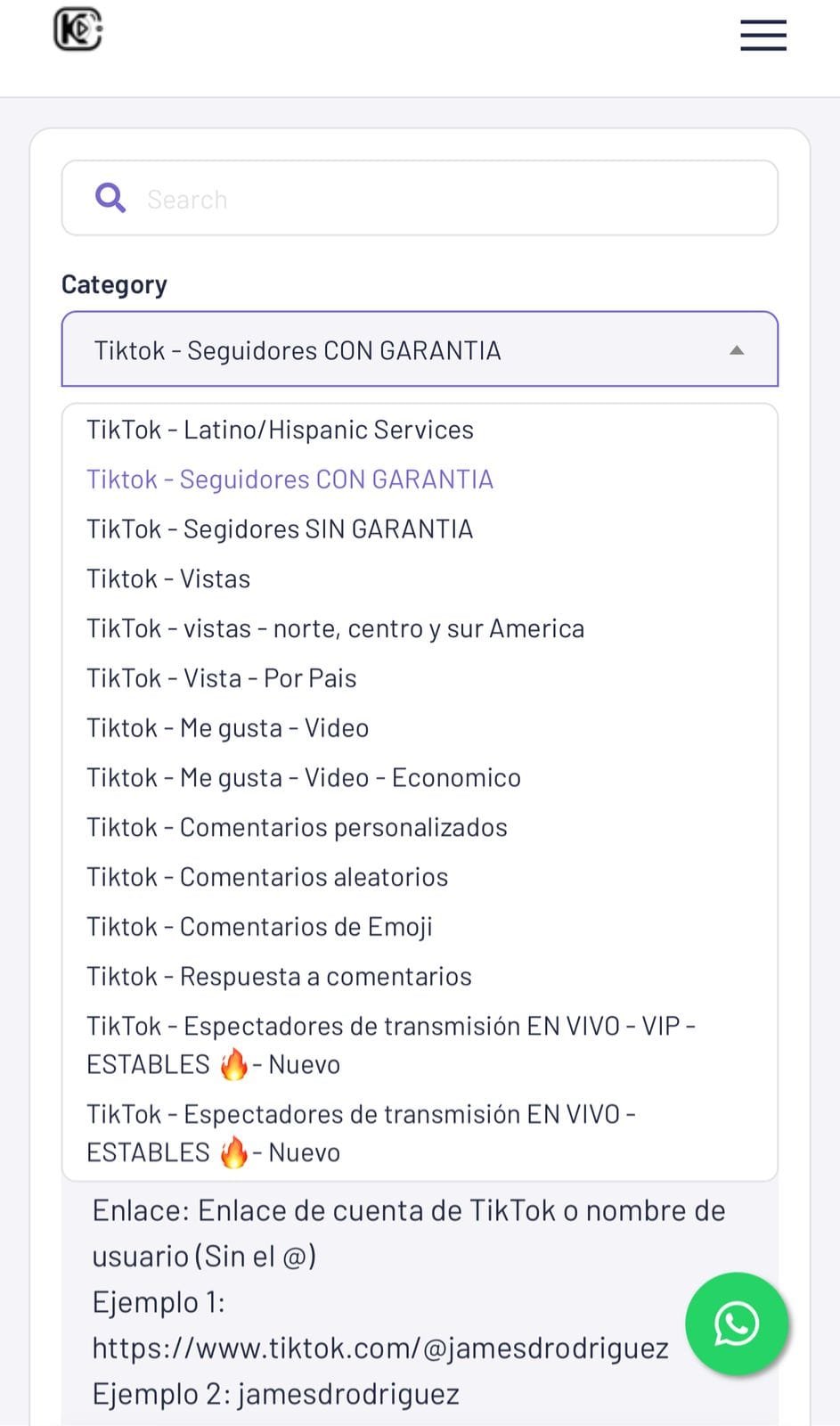This screenshot has height=1426, width=840.
Task: Select Tiktok - Me gusta - Video
Action: [x=227, y=728]
